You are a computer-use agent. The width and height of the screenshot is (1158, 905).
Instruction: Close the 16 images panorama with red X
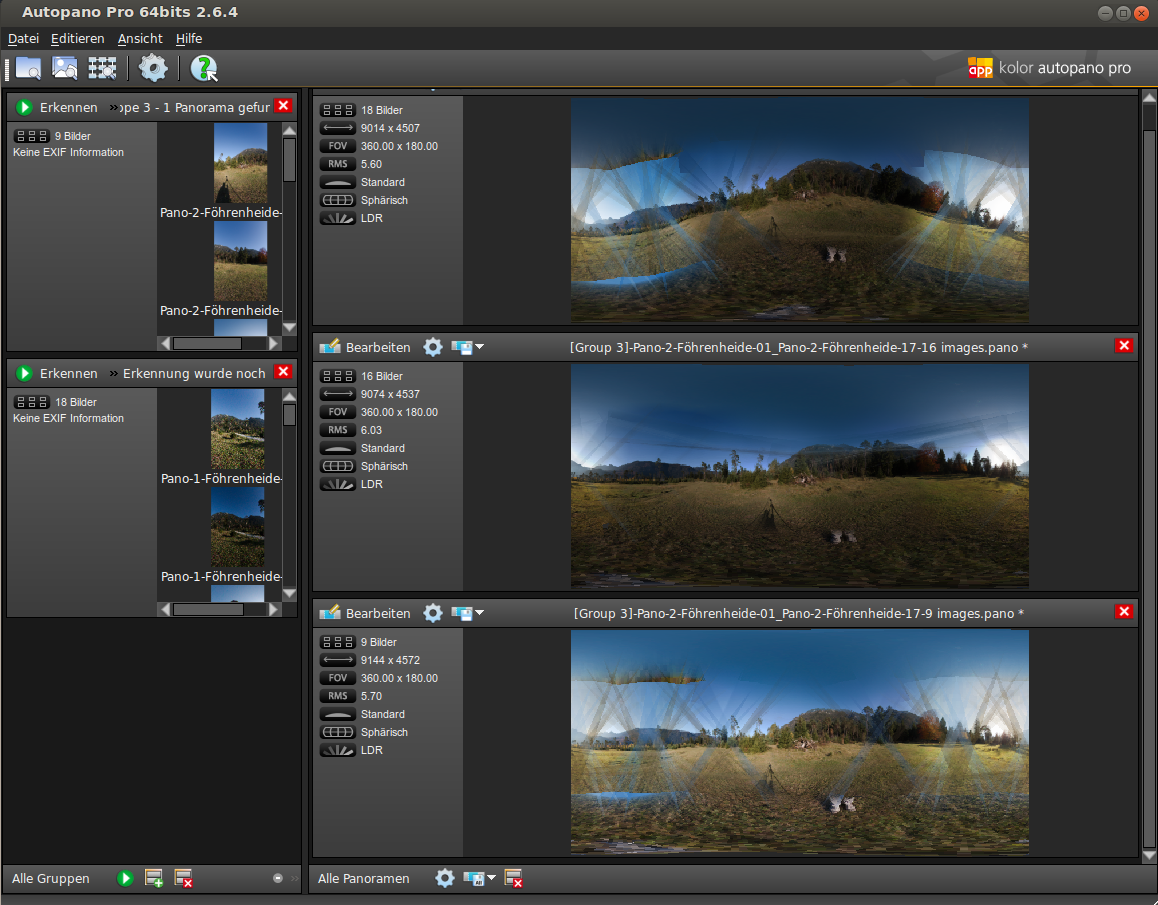coord(1124,345)
